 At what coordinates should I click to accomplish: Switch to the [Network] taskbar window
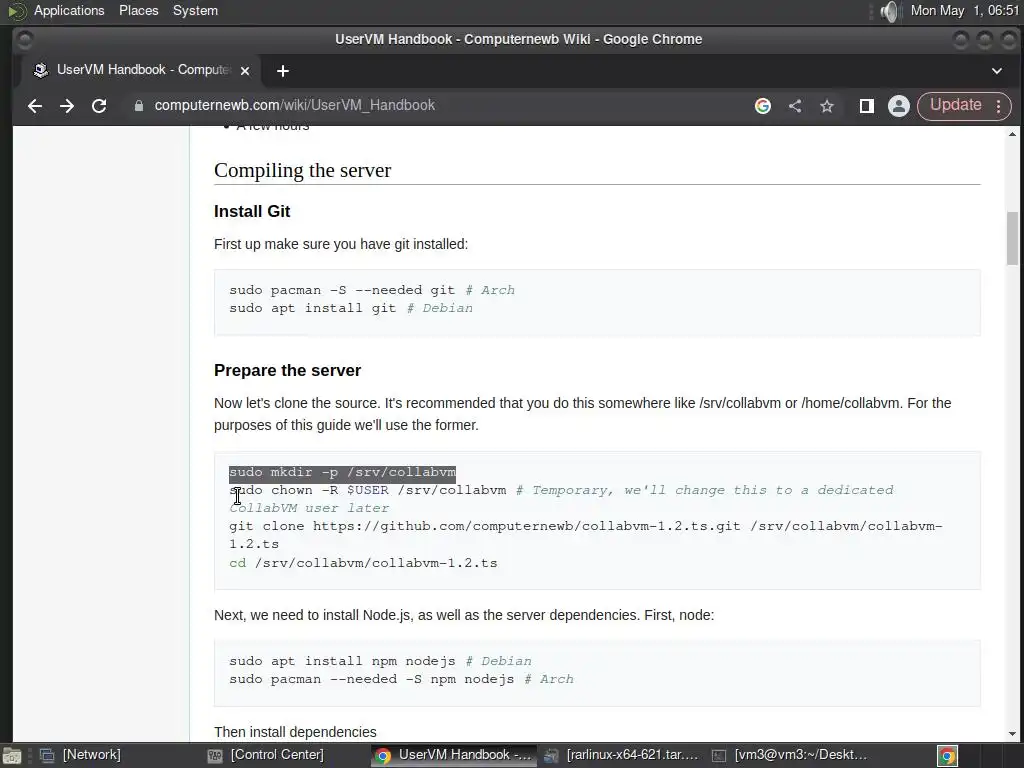[x=81, y=755]
